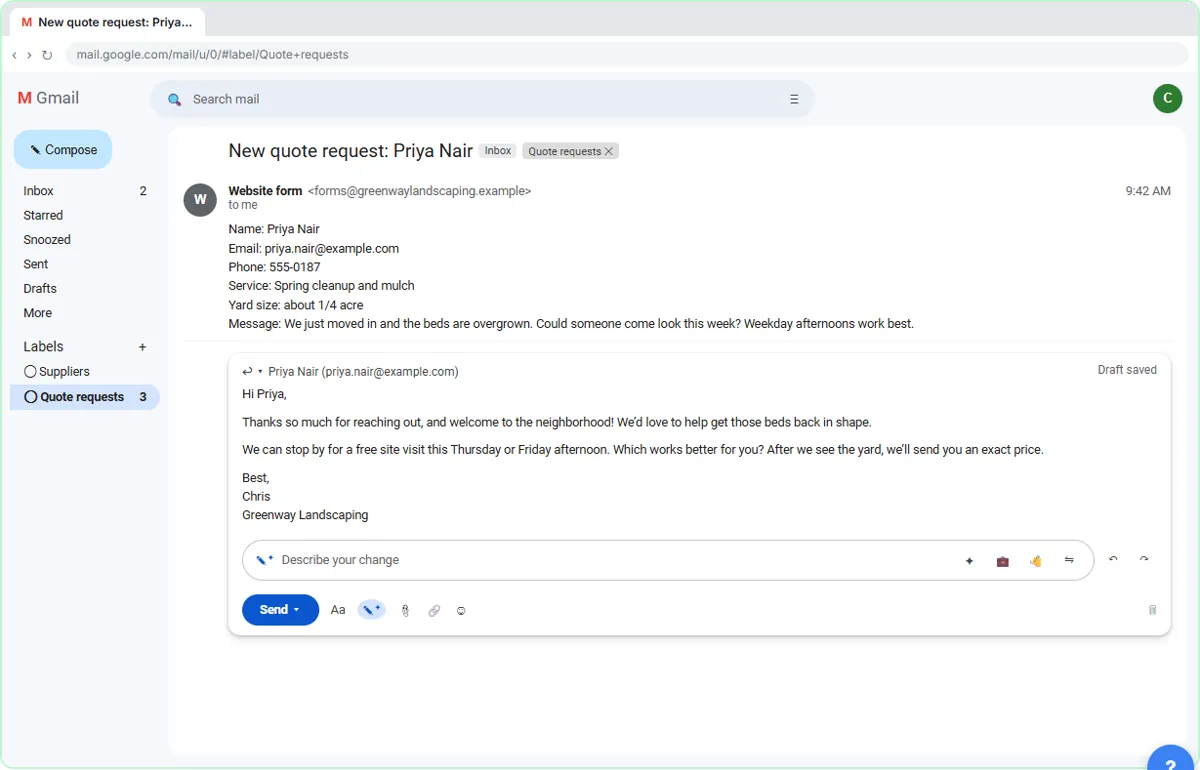
Task: Click the 'Greenway Landscaping' signature line
Action: 305,515
